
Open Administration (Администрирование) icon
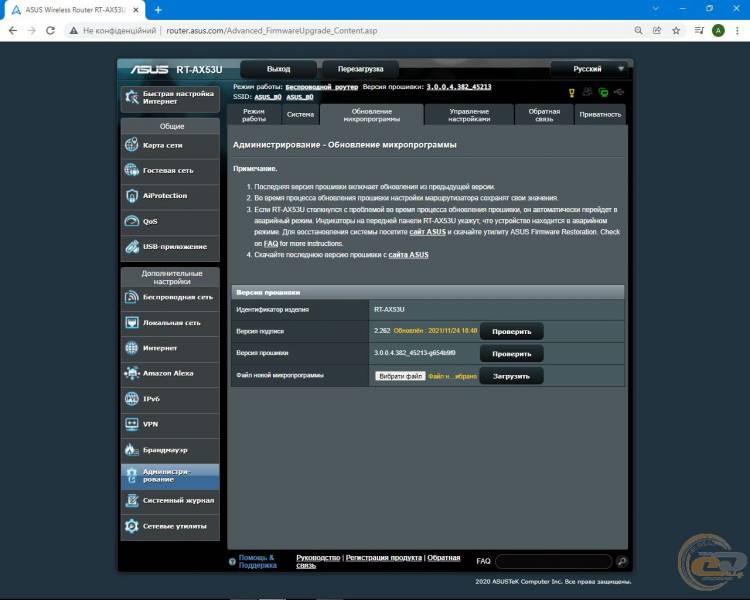pyautogui.click(x=132, y=476)
